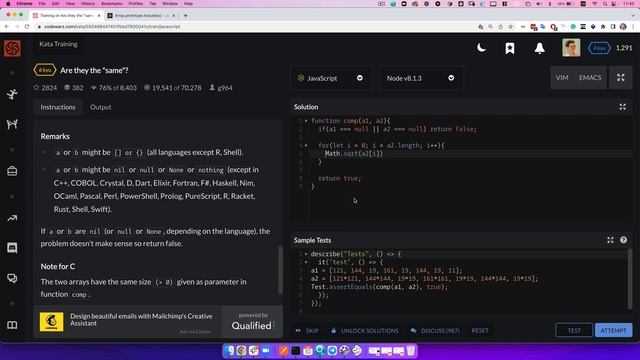640x360 pixels.
Task: Open the user profile avatar menu
Action: [x=571, y=48]
